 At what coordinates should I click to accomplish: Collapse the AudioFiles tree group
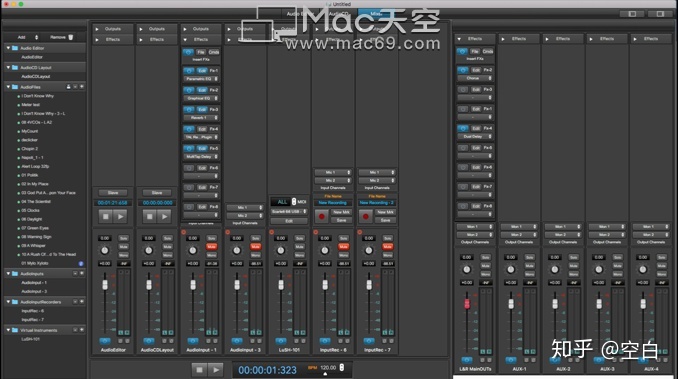click(8, 87)
